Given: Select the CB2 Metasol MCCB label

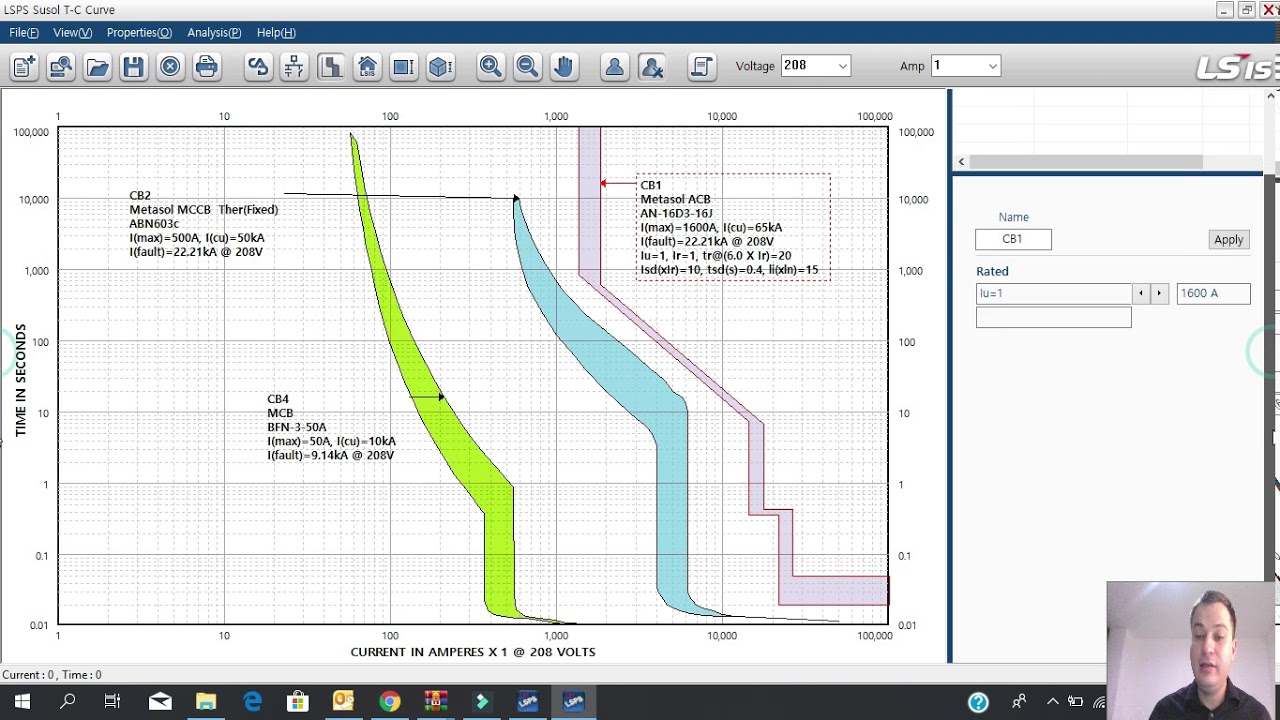Looking at the screenshot, I should [x=203, y=224].
